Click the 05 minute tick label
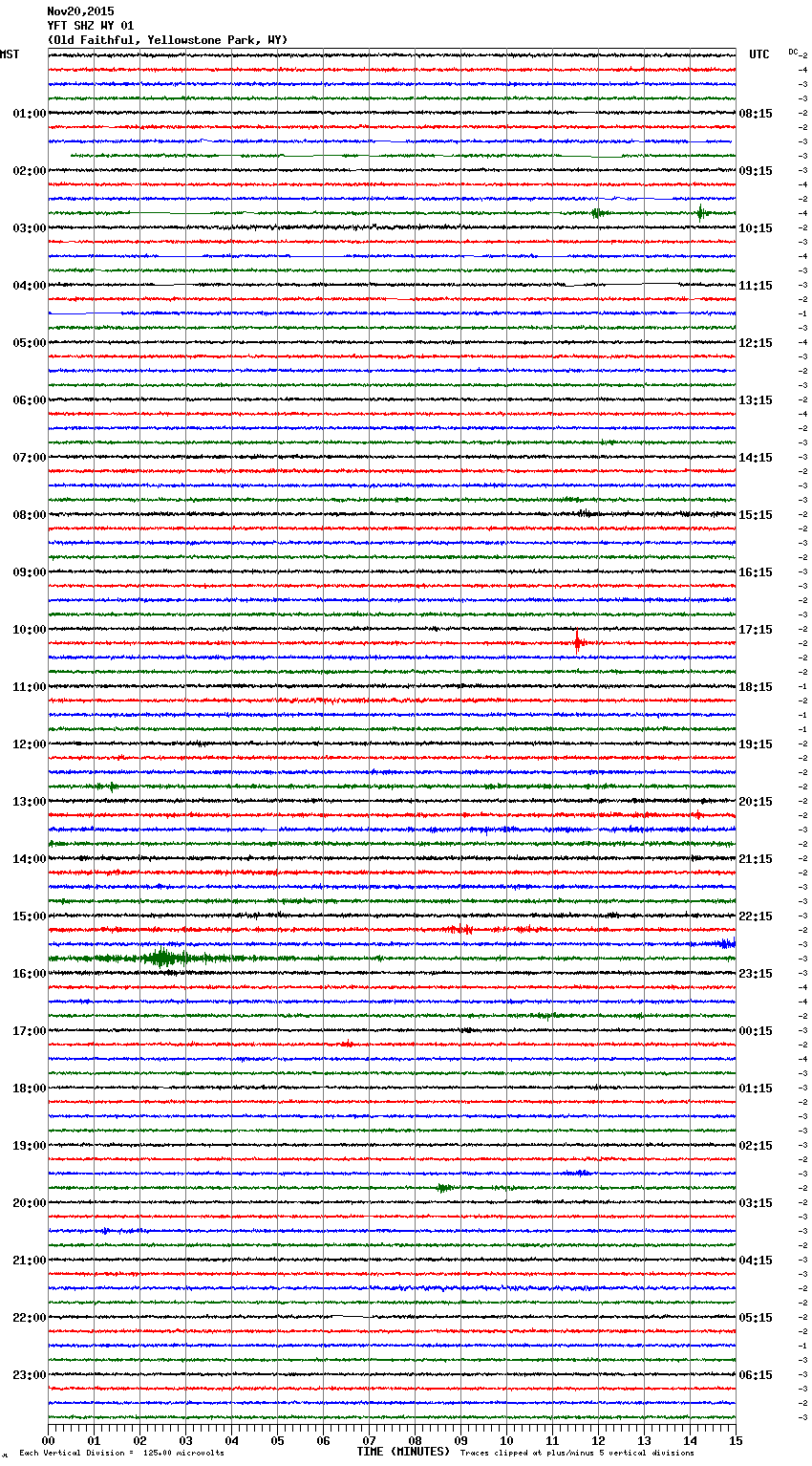Image resolution: width=812 pixels, height=1466 pixels. [x=277, y=1440]
